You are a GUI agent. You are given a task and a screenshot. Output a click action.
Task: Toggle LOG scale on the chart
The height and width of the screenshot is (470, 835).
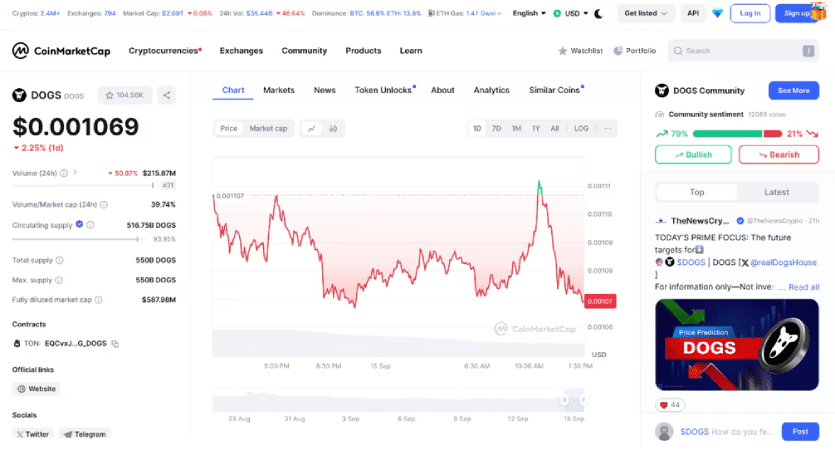click(581, 128)
